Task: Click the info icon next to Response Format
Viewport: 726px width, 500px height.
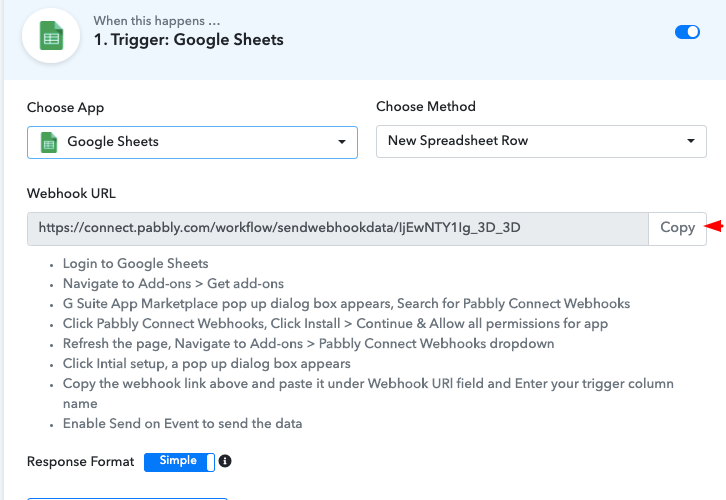Action: click(x=225, y=461)
